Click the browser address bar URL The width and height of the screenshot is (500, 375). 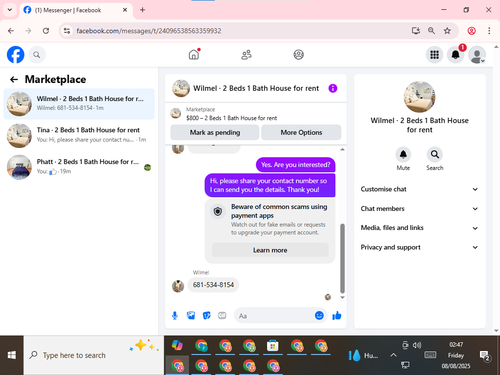click(x=149, y=31)
